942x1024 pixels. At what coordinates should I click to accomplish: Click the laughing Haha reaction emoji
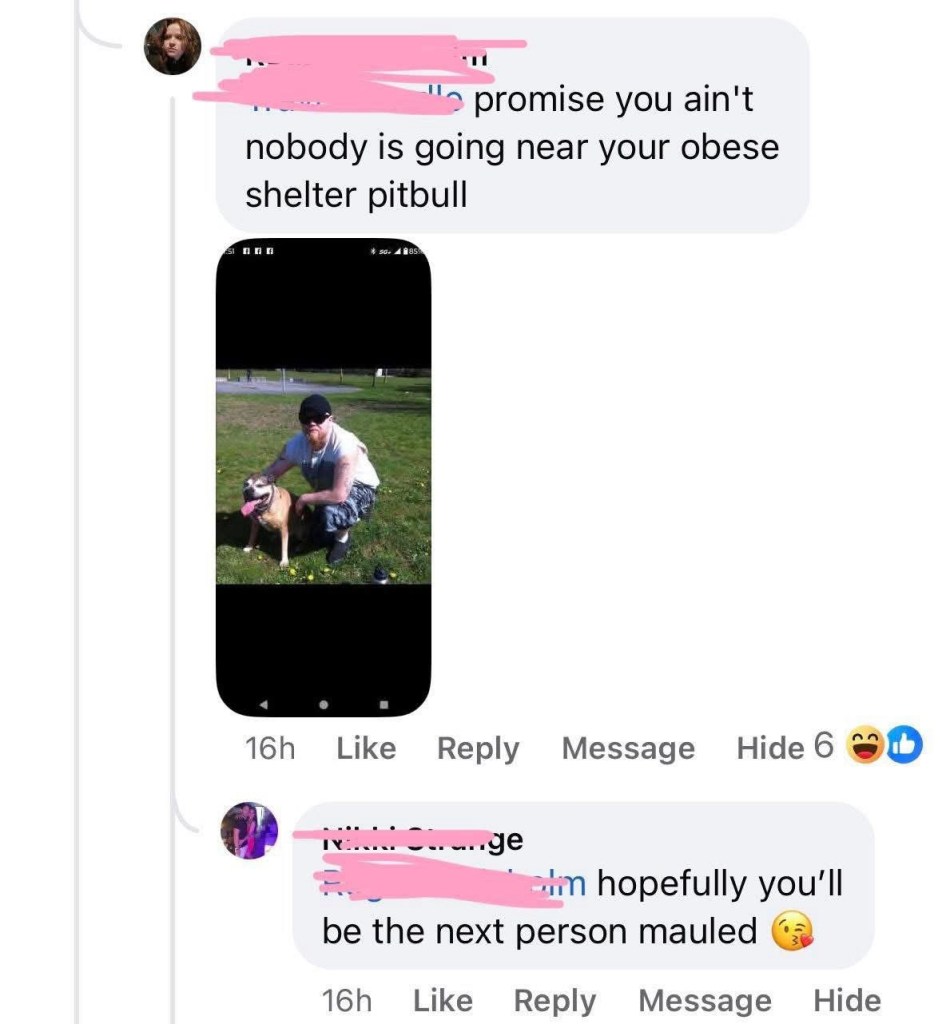(865, 745)
